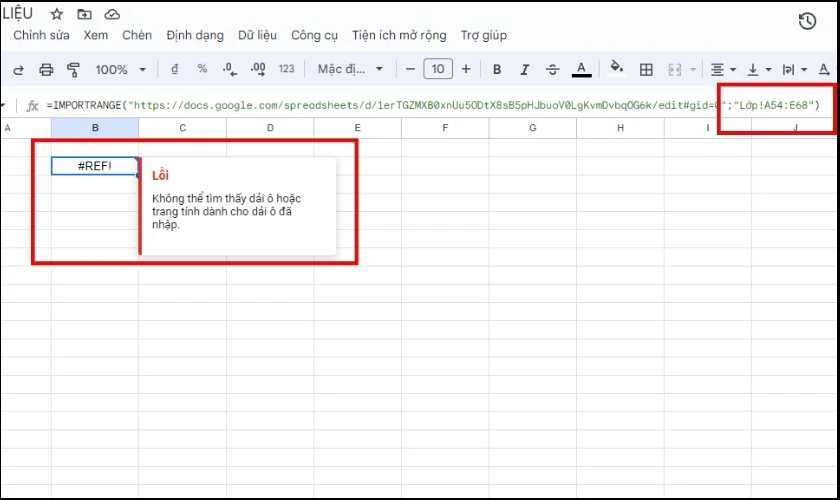
Task: Select the cell showing #REF!
Action: pos(95,166)
